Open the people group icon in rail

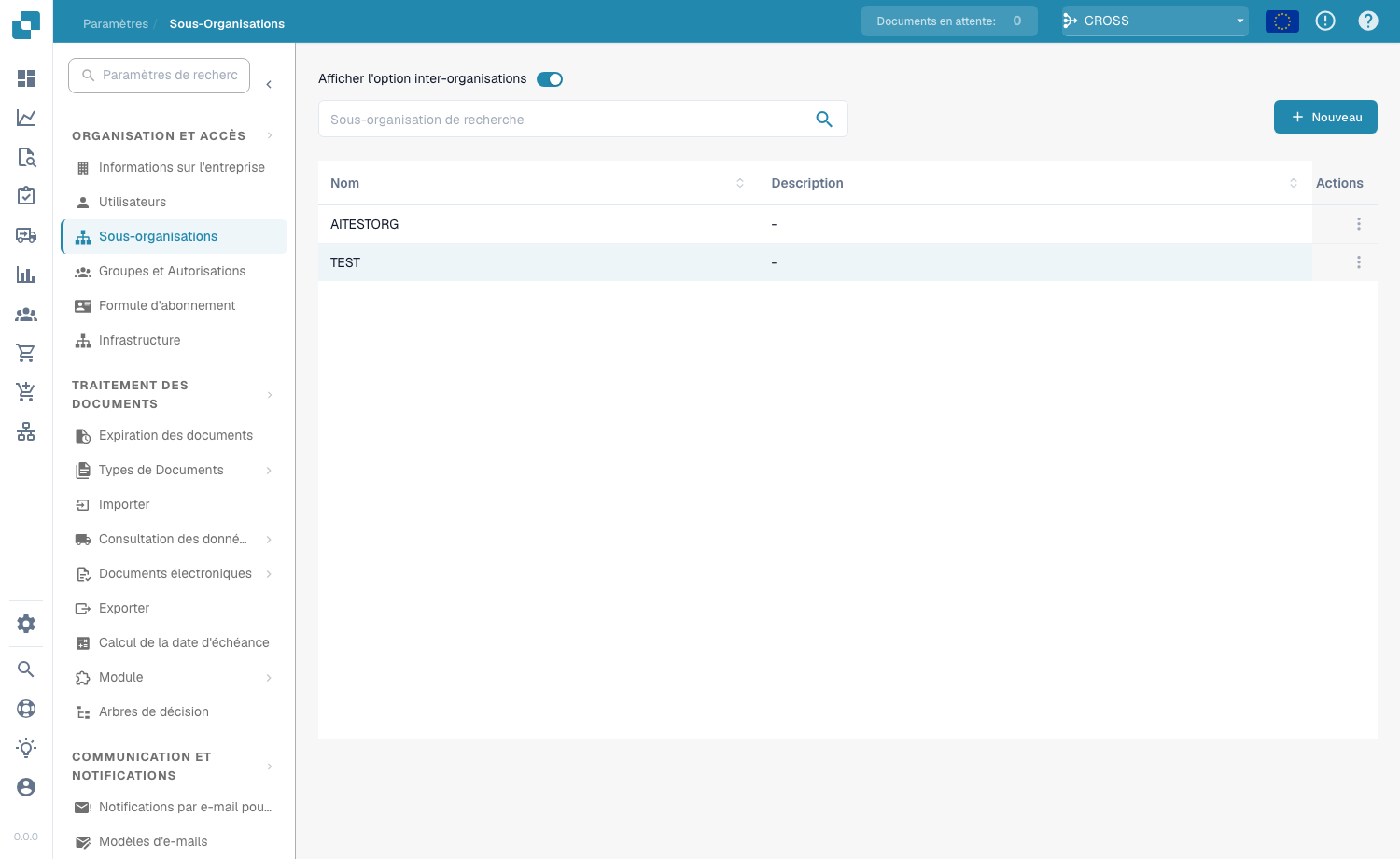pos(26,315)
